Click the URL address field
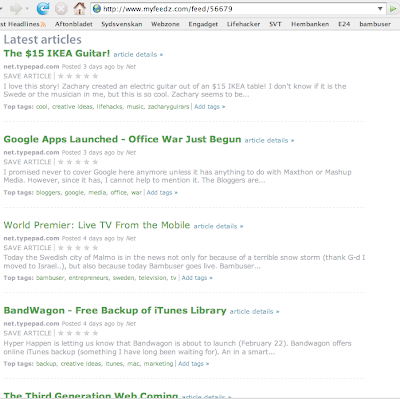The width and height of the screenshot is (400, 399). (x=238, y=9)
